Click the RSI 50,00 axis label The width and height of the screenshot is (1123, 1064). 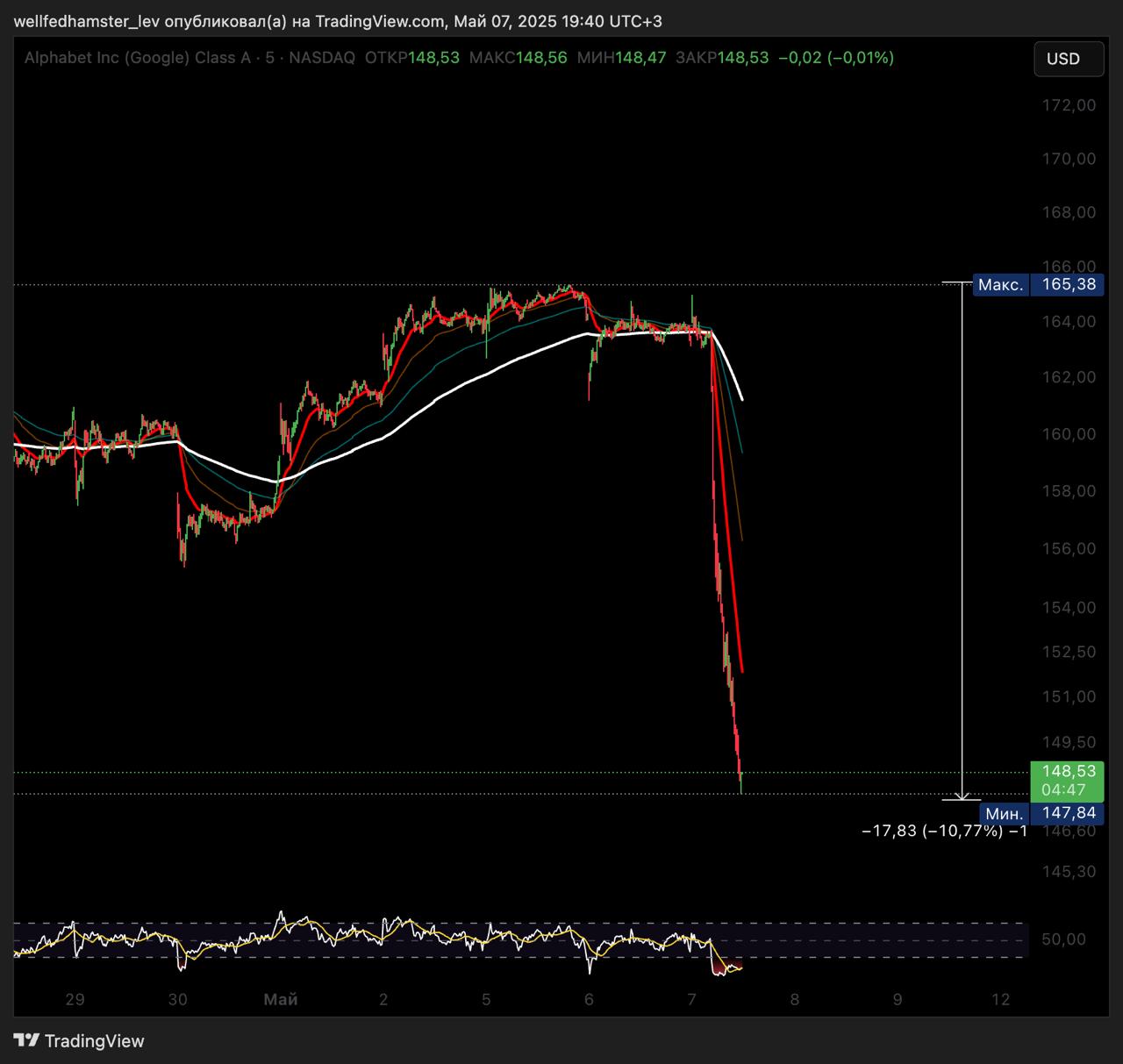1063,939
